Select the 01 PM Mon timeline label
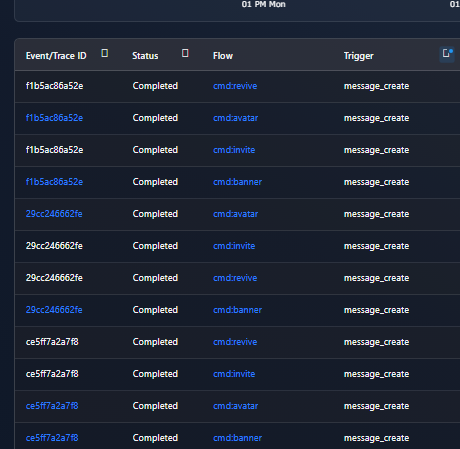The width and height of the screenshot is (460, 449). coord(264,4)
